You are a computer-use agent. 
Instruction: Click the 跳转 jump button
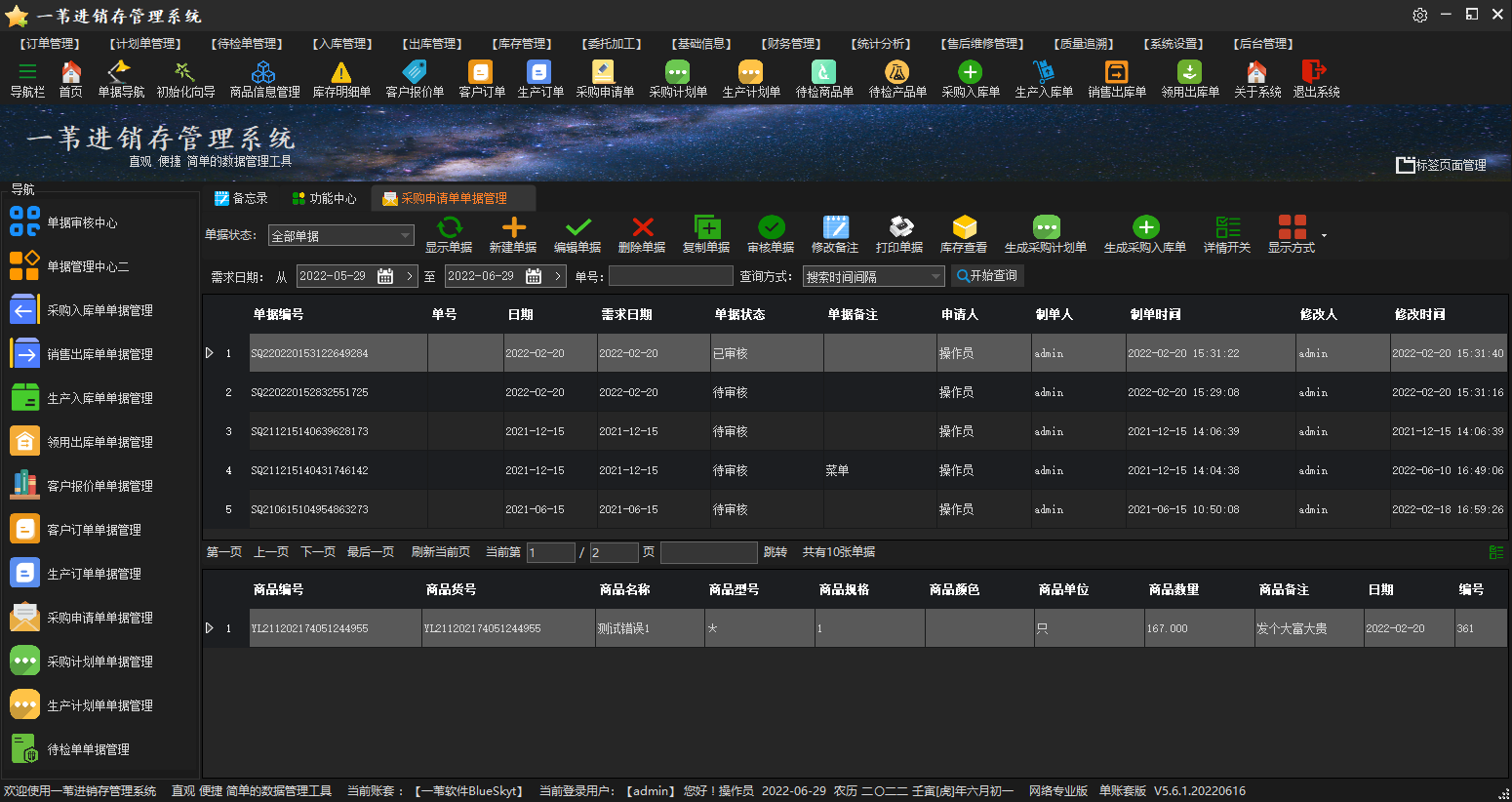point(776,552)
